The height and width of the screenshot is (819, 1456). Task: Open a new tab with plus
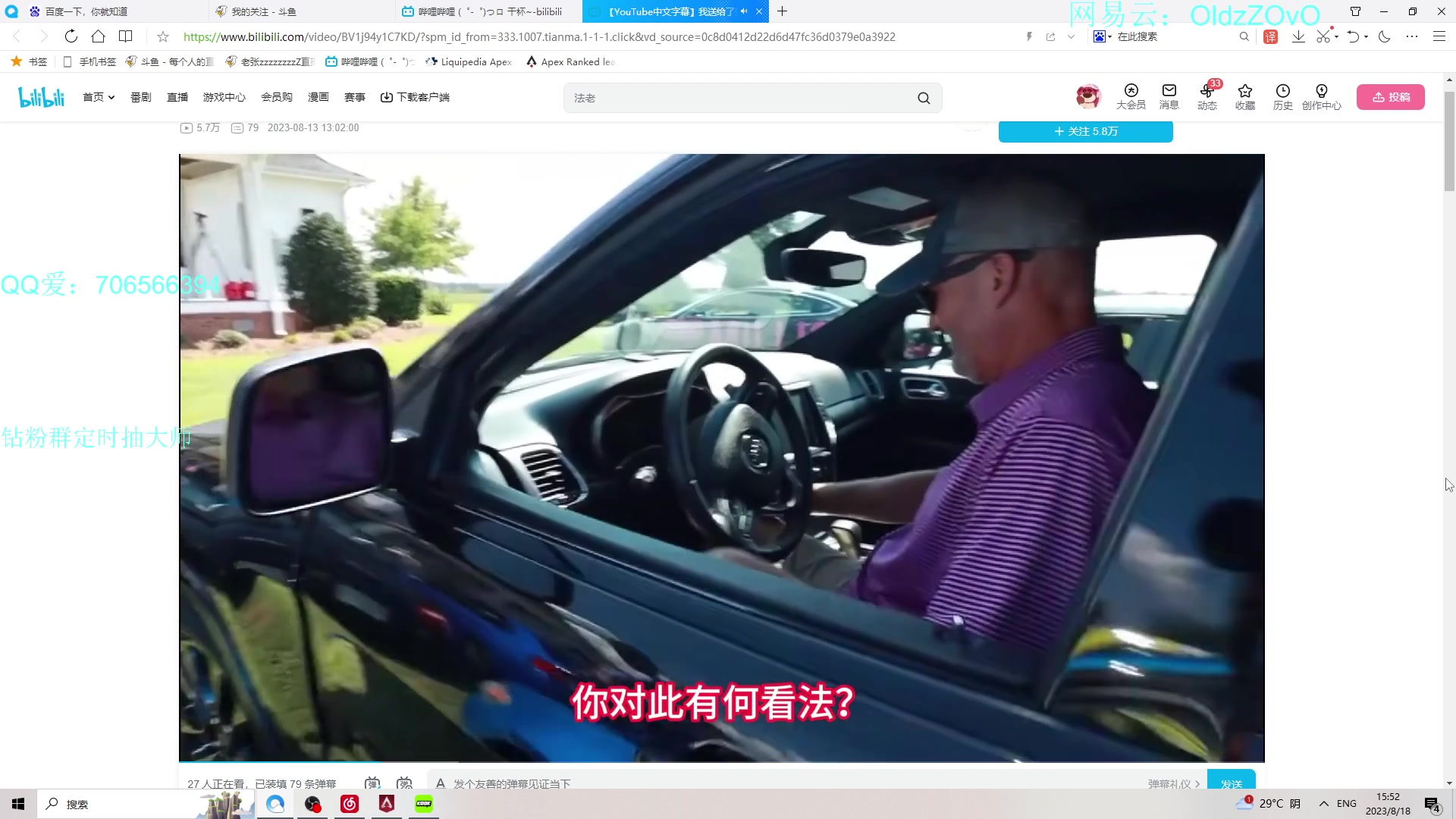[783, 11]
